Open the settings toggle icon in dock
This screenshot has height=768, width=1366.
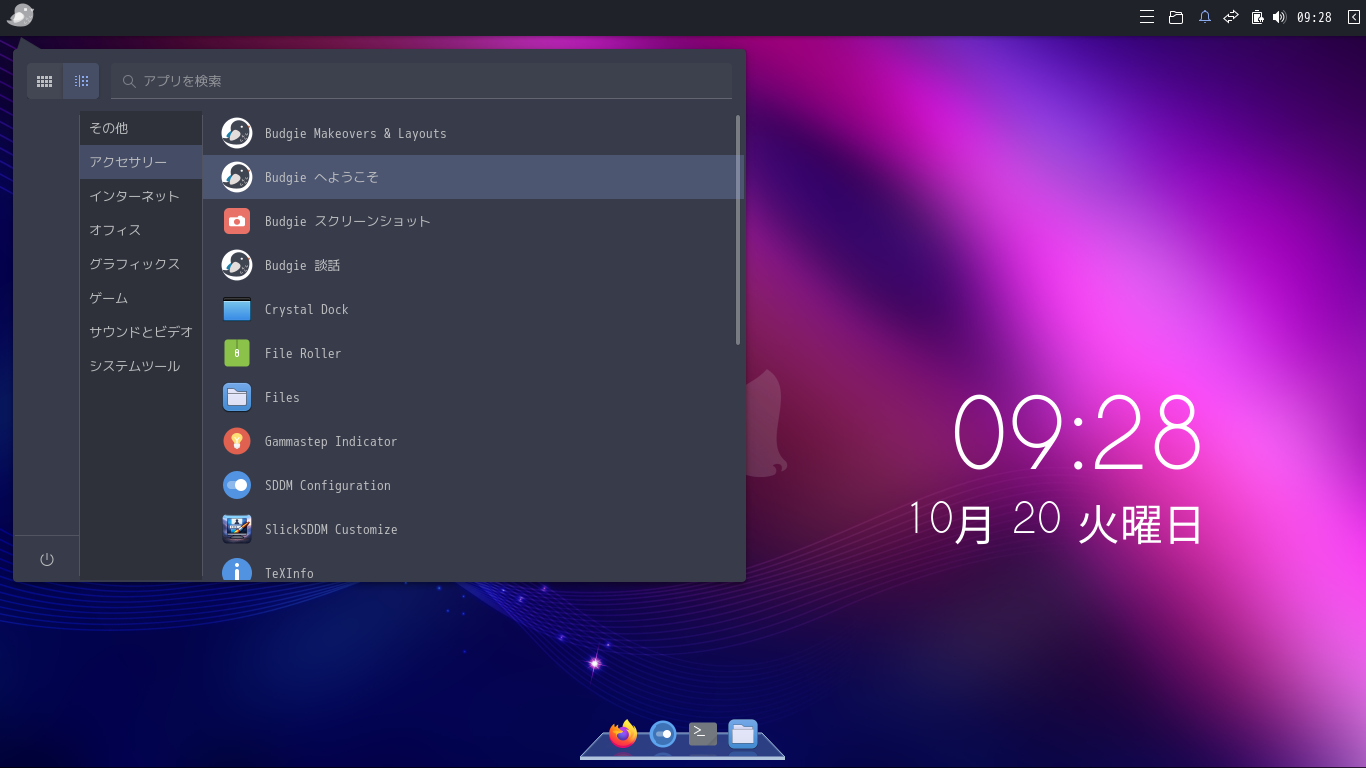click(663, 734)
